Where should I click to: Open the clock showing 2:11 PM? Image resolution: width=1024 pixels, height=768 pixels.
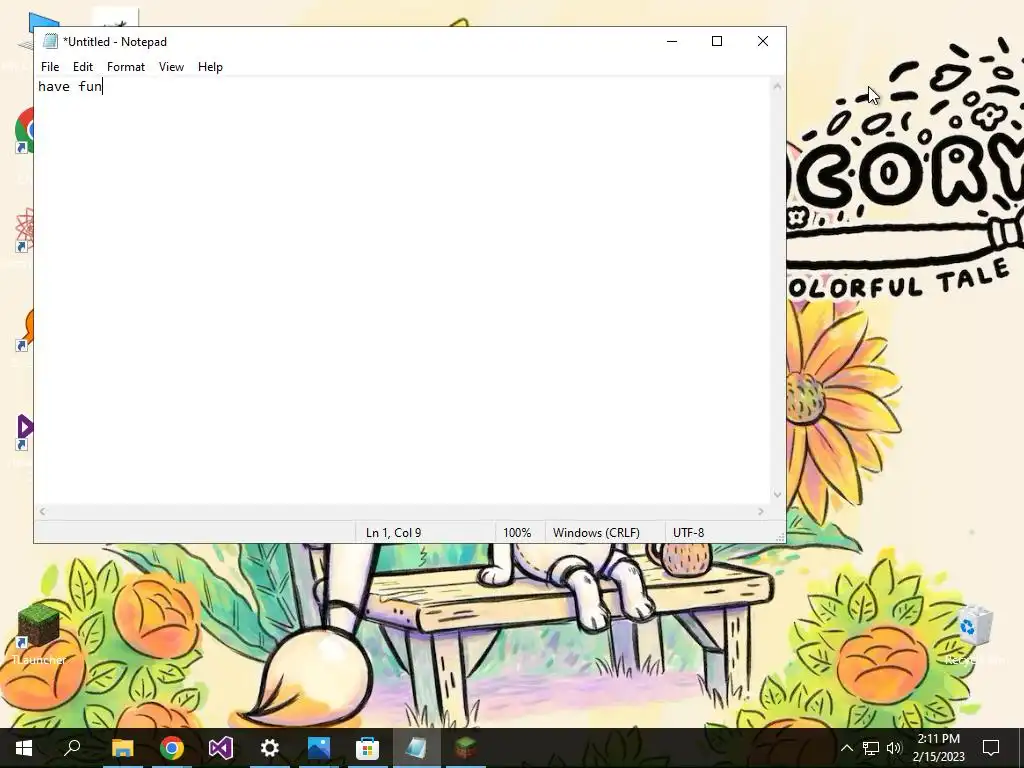pos(938,748)
